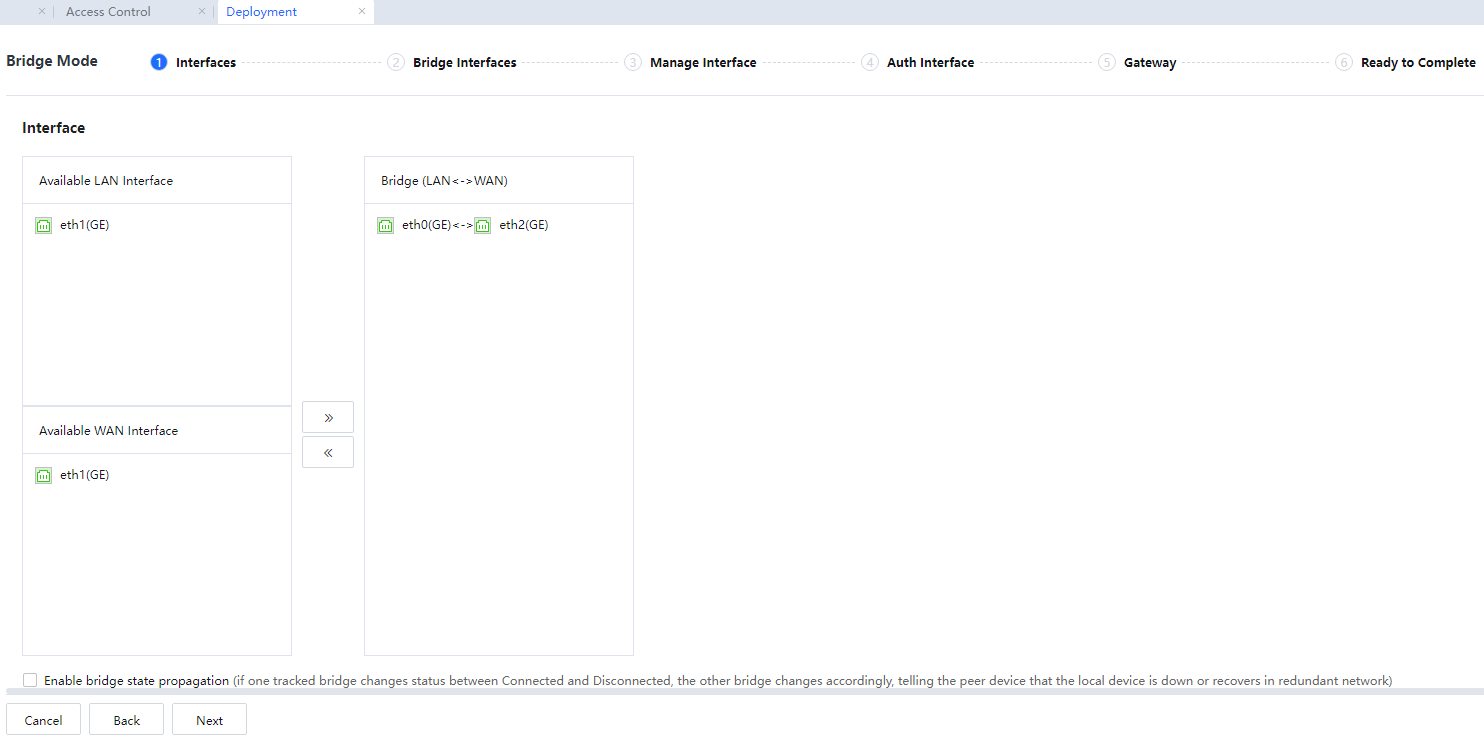Click the eth2(GE) port icon in Bridge list

click(x=482, y=225)
